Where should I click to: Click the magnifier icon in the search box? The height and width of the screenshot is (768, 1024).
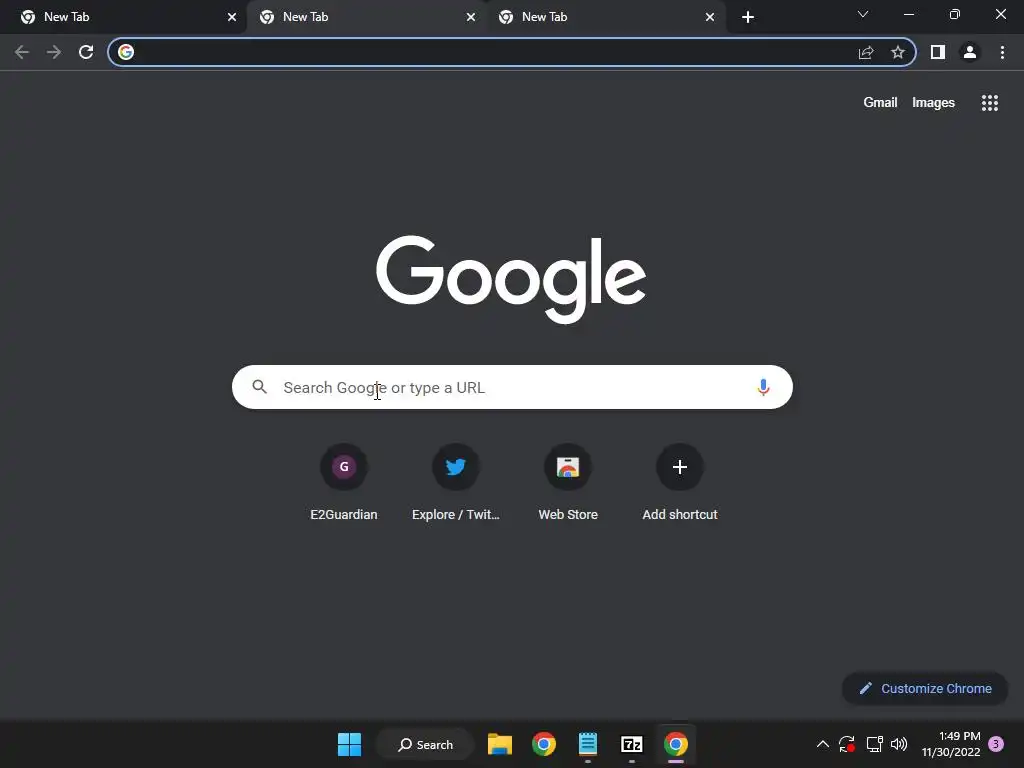click(x=259, y=387)
